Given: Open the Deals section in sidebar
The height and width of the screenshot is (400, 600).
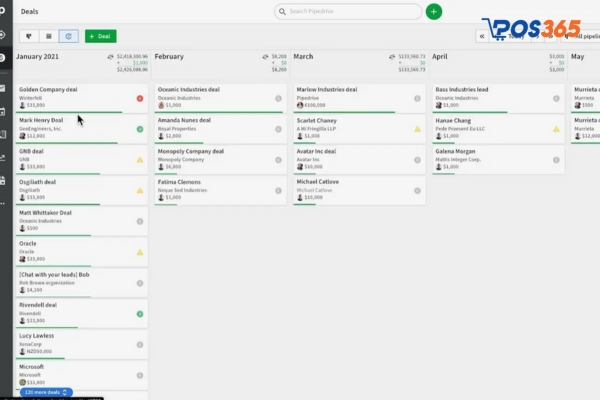Looking at the screenshot, I should click(x=4, y=57).
